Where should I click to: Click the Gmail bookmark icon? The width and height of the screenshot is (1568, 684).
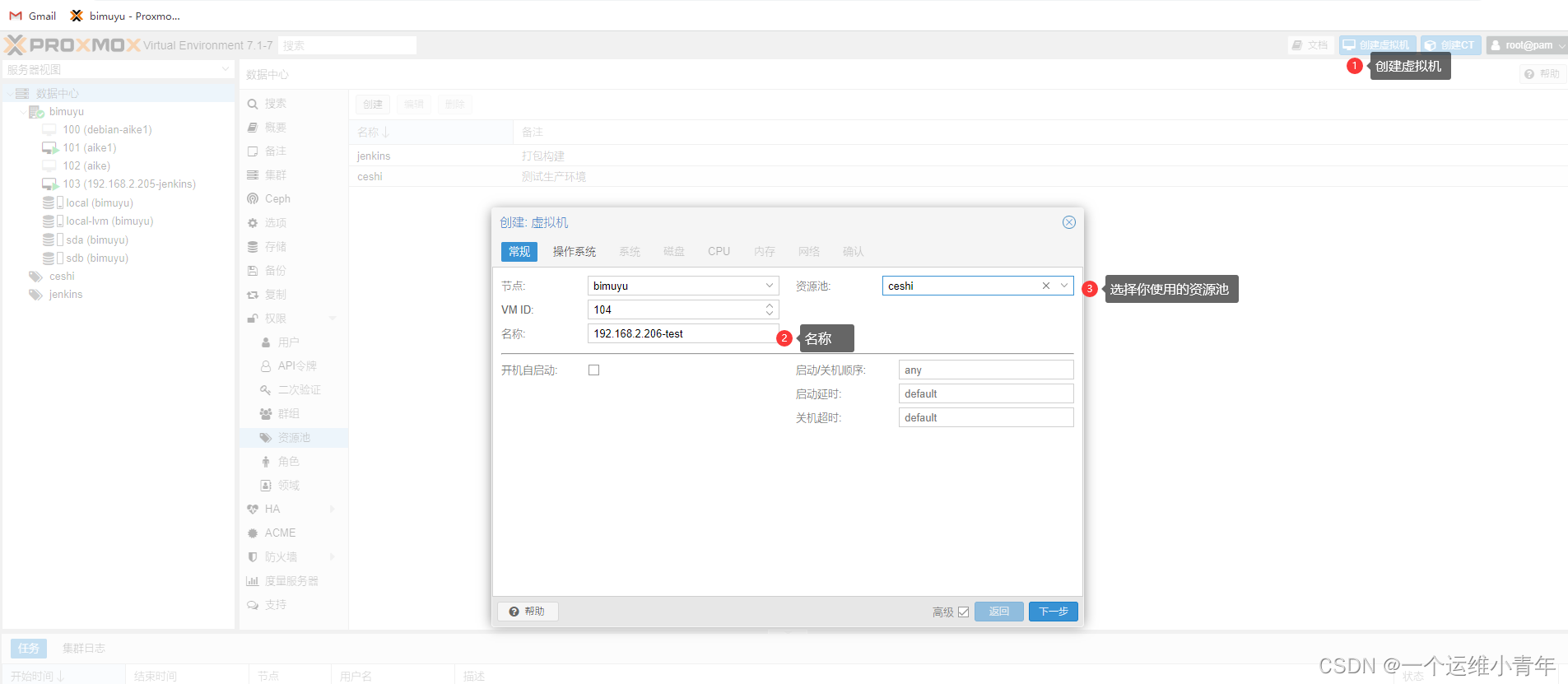click(x=16, y=16)
